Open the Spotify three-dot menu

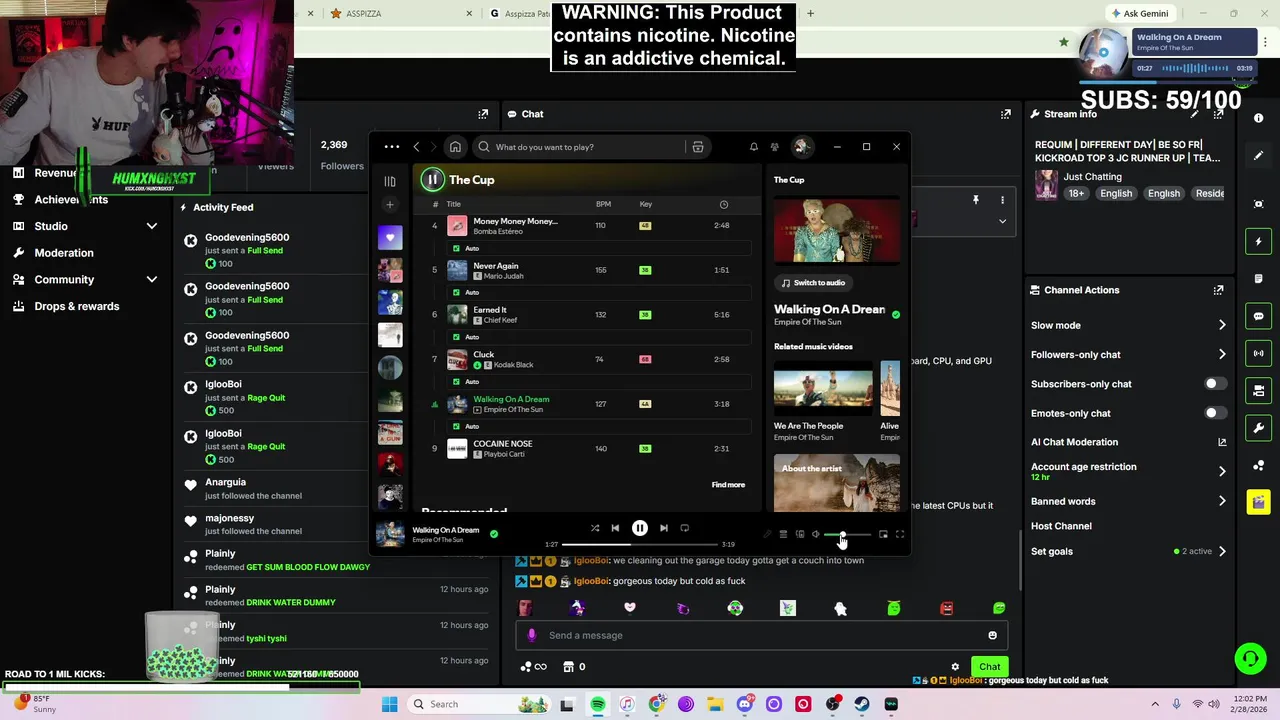pos(391,147)
